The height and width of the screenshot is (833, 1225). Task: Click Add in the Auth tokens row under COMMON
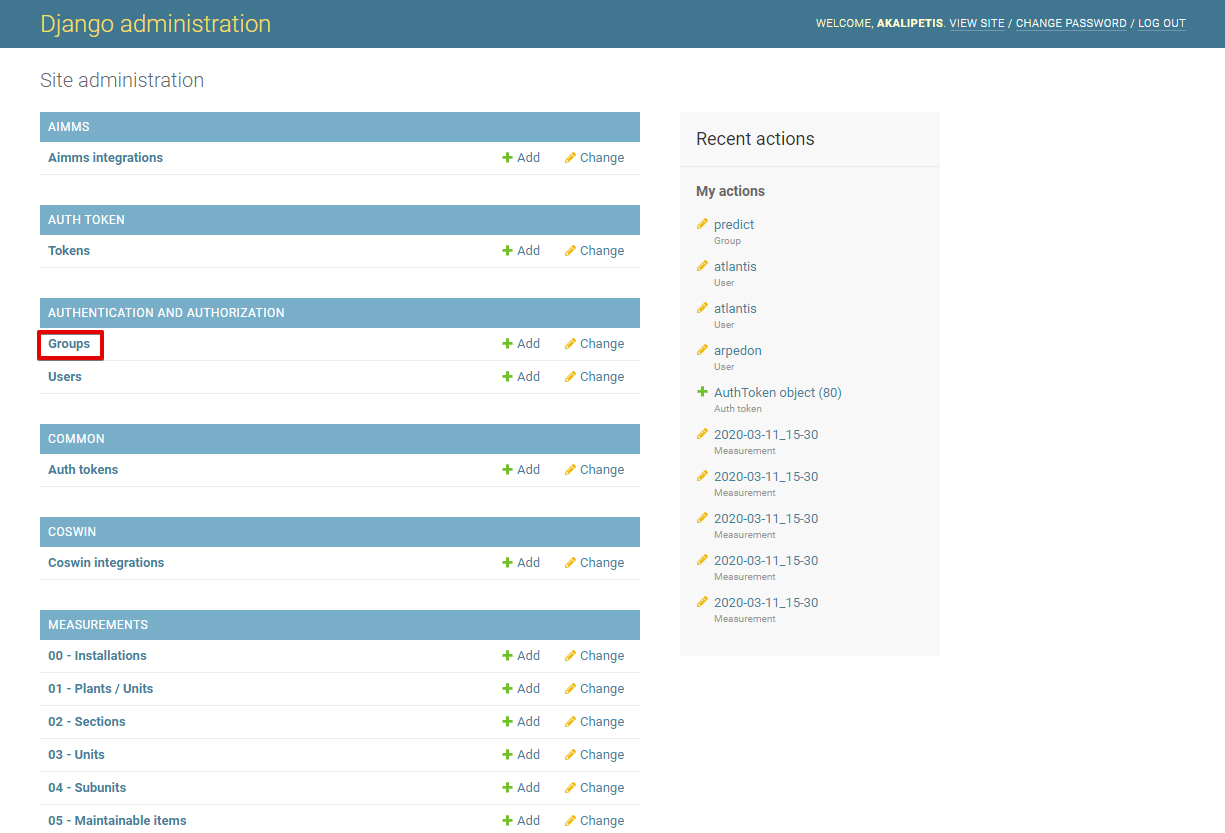521,470
